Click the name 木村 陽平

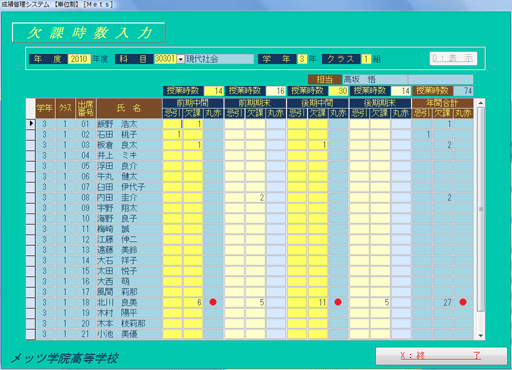[x=117, y=313]
